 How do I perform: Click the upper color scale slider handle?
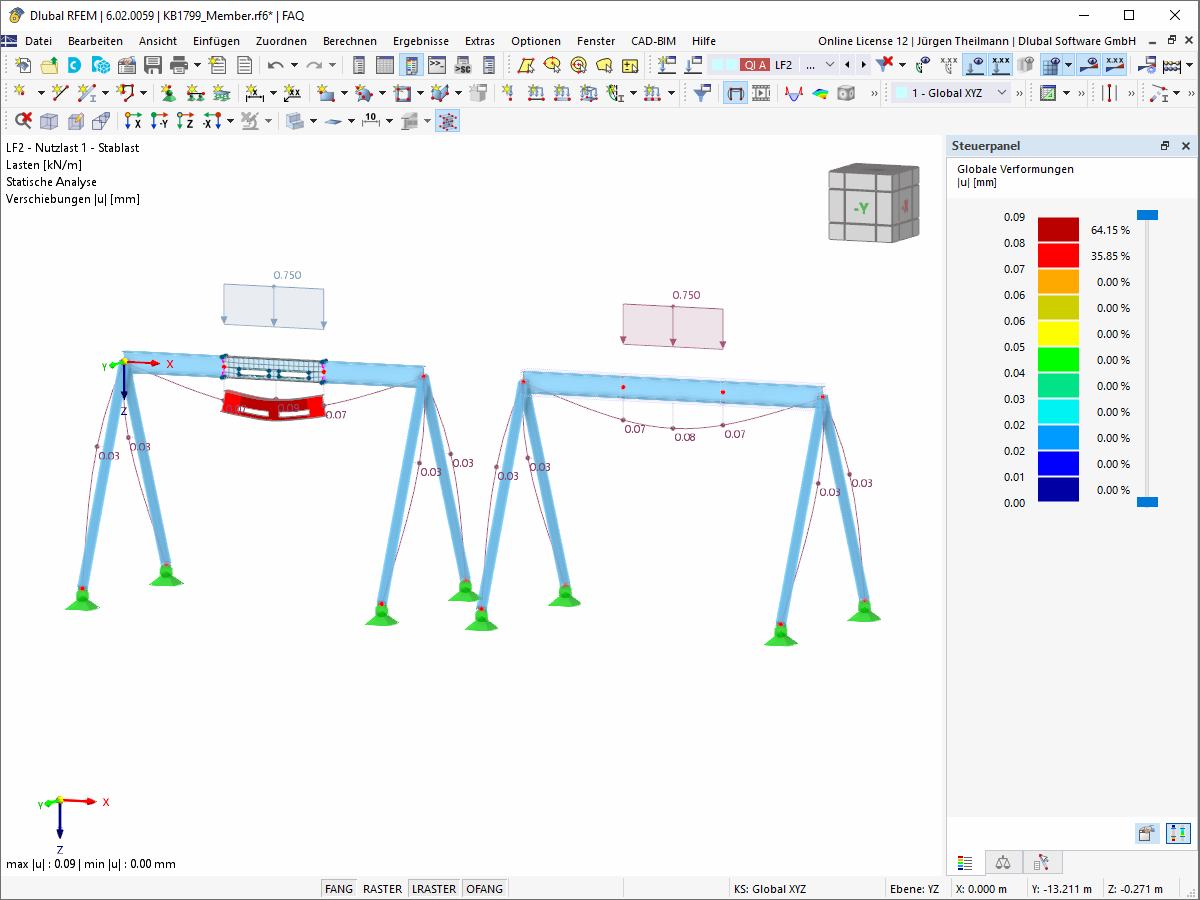(x=1147, y=215)
